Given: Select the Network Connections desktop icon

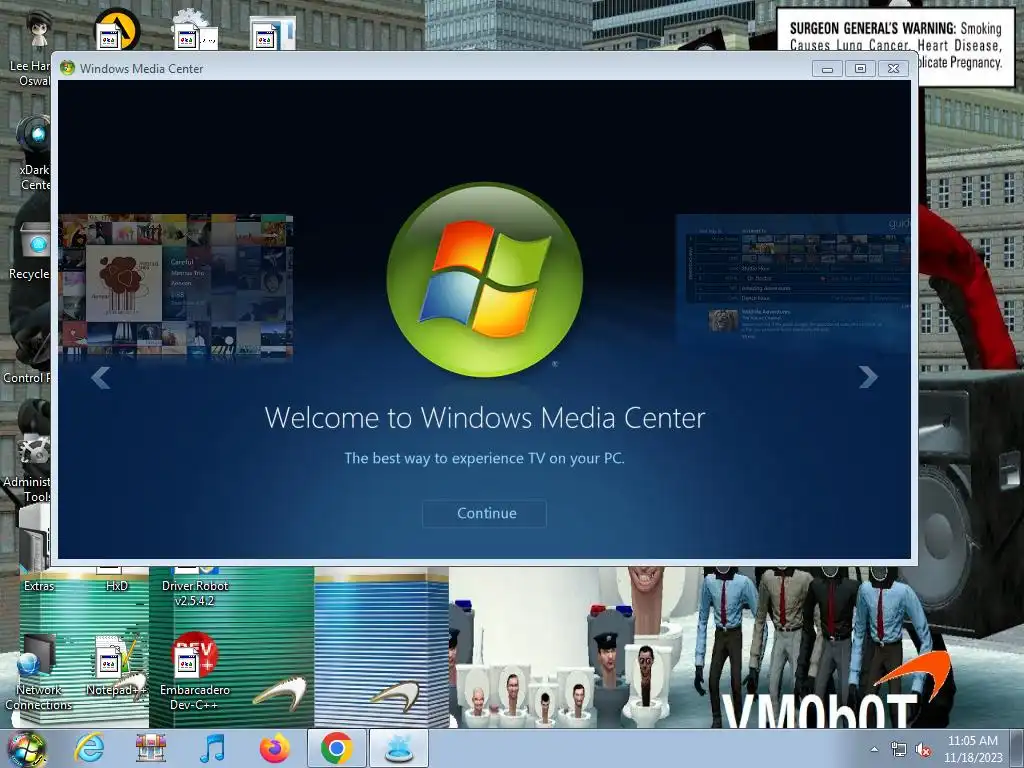Looking at the screenshot, I should tap(38, 673).
